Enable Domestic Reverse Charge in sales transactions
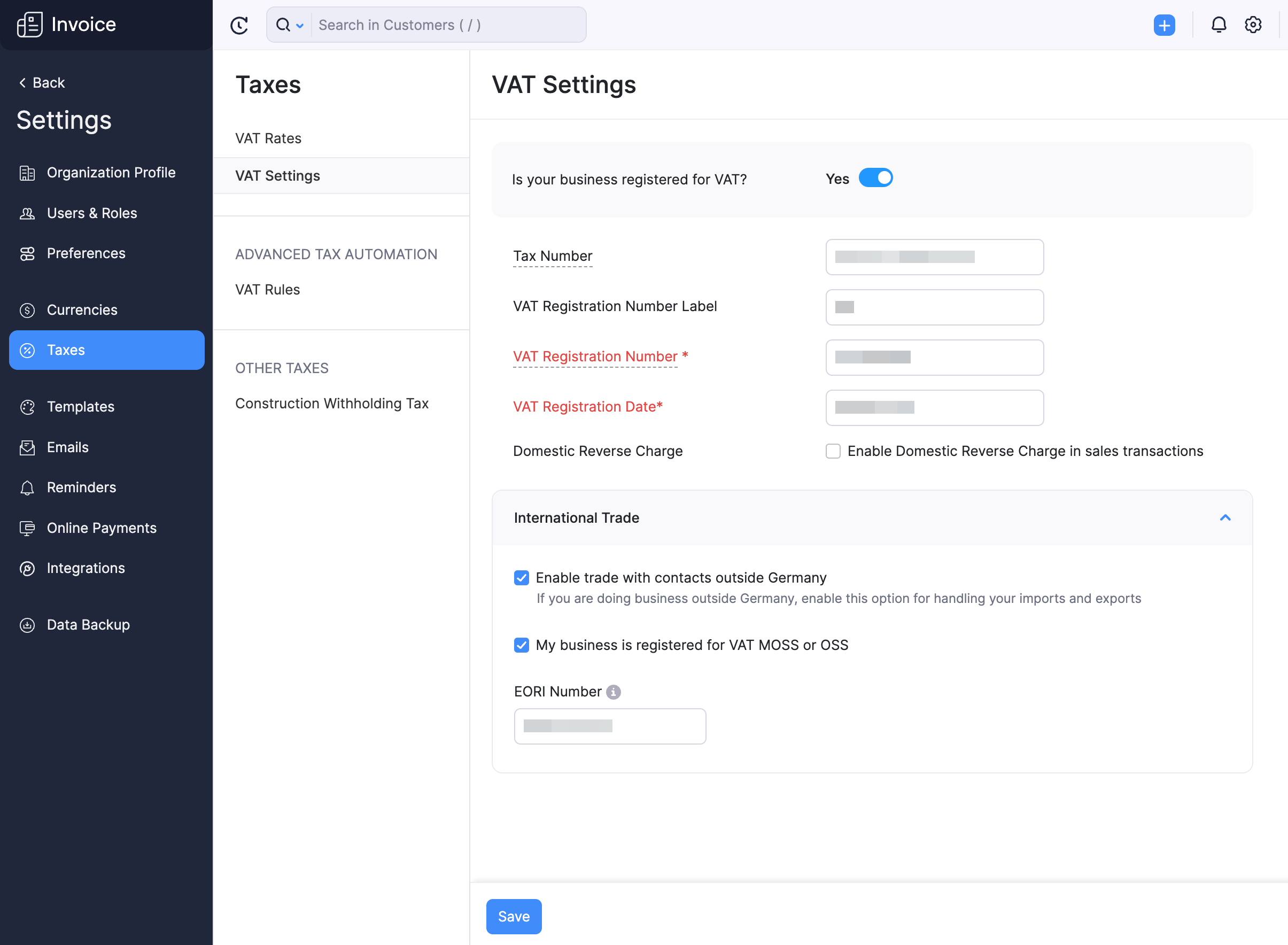This screenshot has height=945, width=1288. 833,451
